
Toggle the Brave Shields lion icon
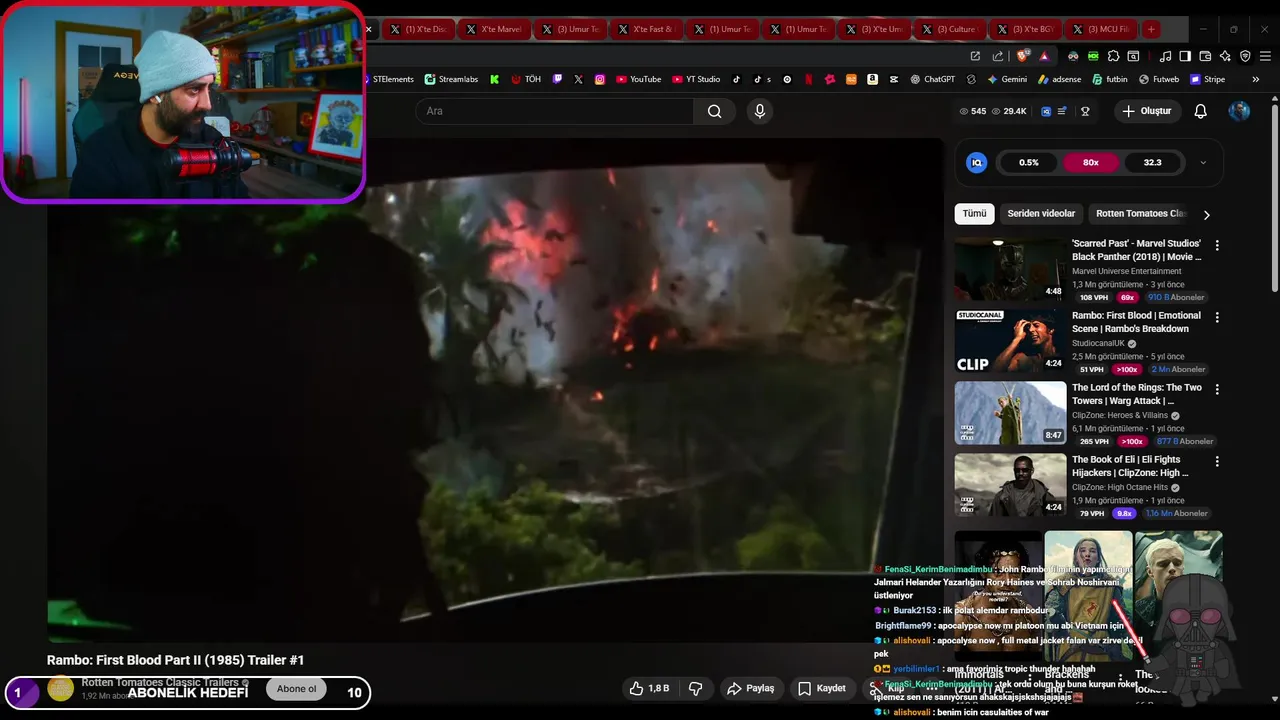tap(1022, 57)
